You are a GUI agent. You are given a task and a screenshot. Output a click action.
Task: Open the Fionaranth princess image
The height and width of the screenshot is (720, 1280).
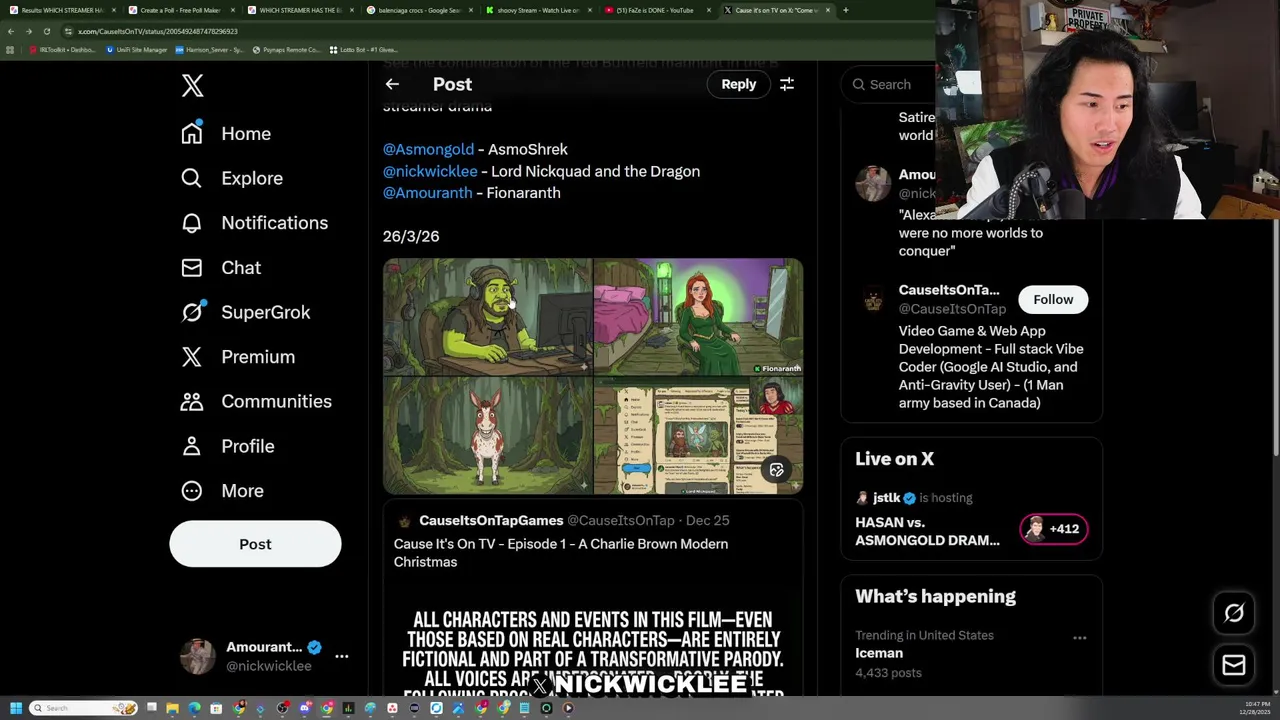coord(699,317)
